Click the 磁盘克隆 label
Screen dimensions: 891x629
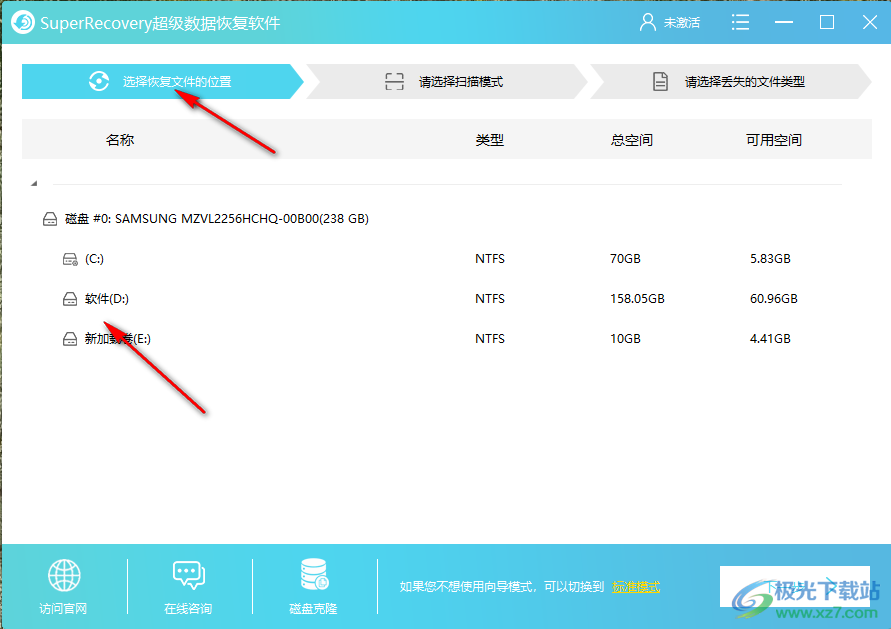(313, 609)
